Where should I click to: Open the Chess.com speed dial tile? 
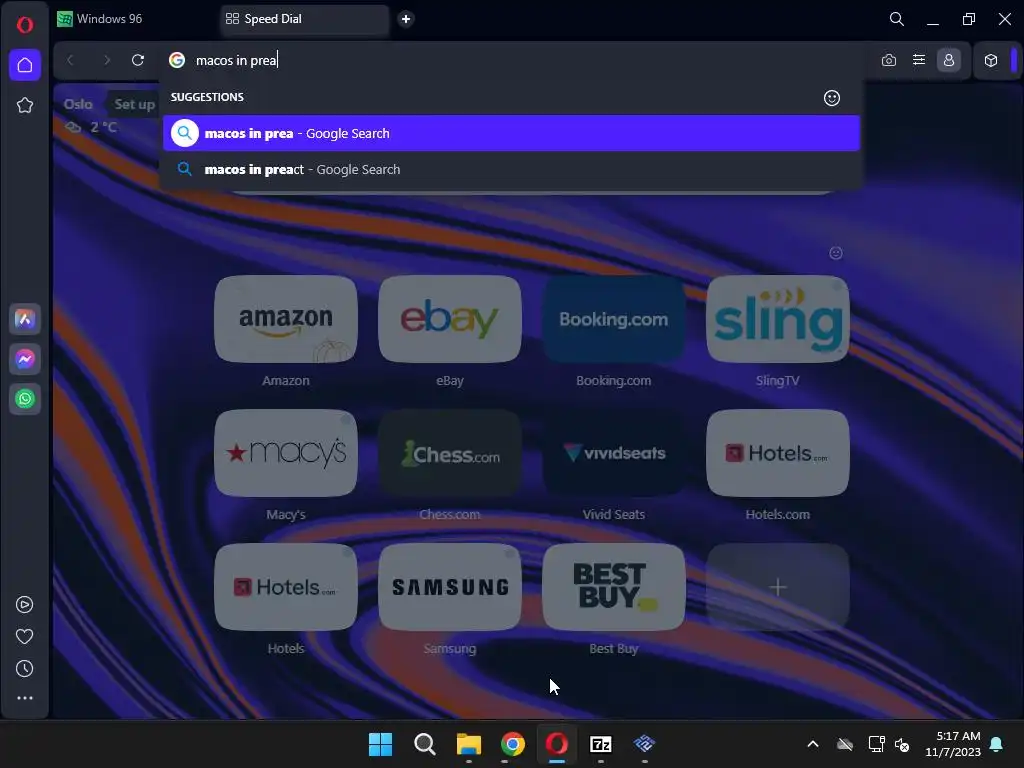click(450, 453)
